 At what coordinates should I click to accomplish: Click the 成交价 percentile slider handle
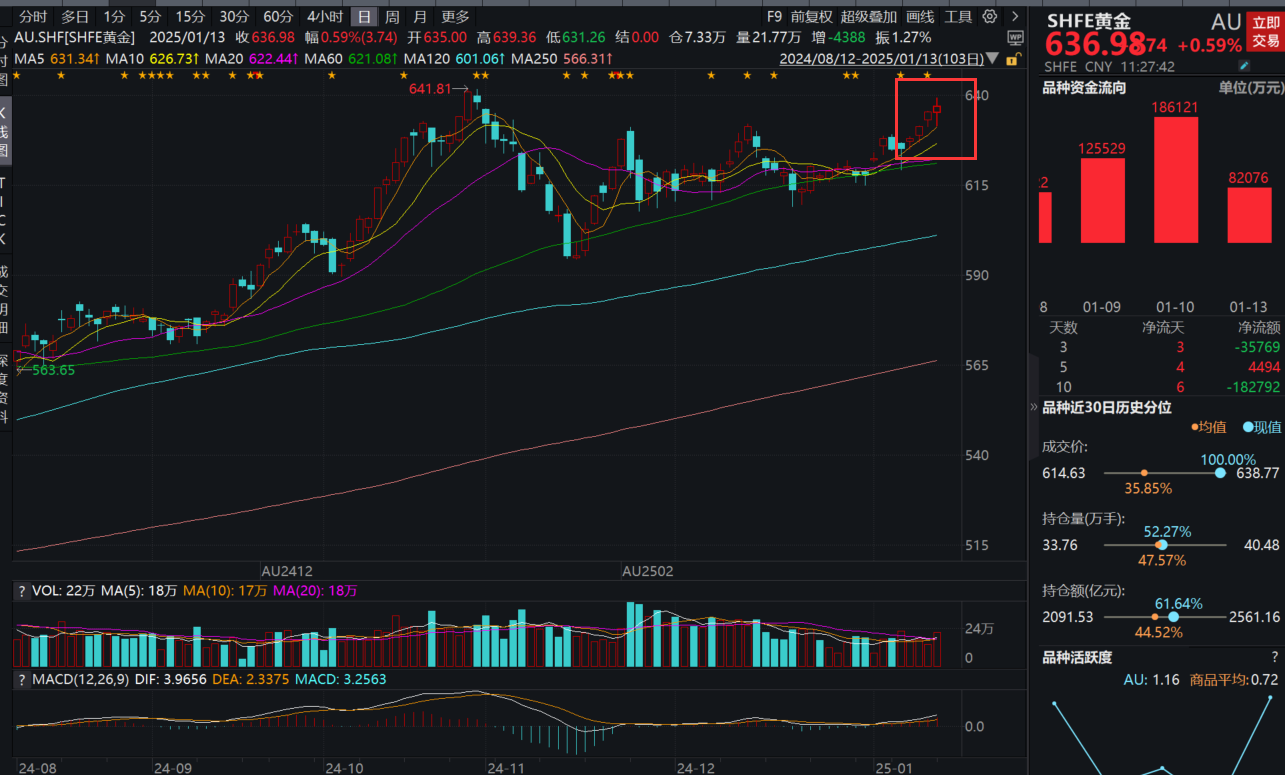pyautogui.click(x=1220, y=473)
